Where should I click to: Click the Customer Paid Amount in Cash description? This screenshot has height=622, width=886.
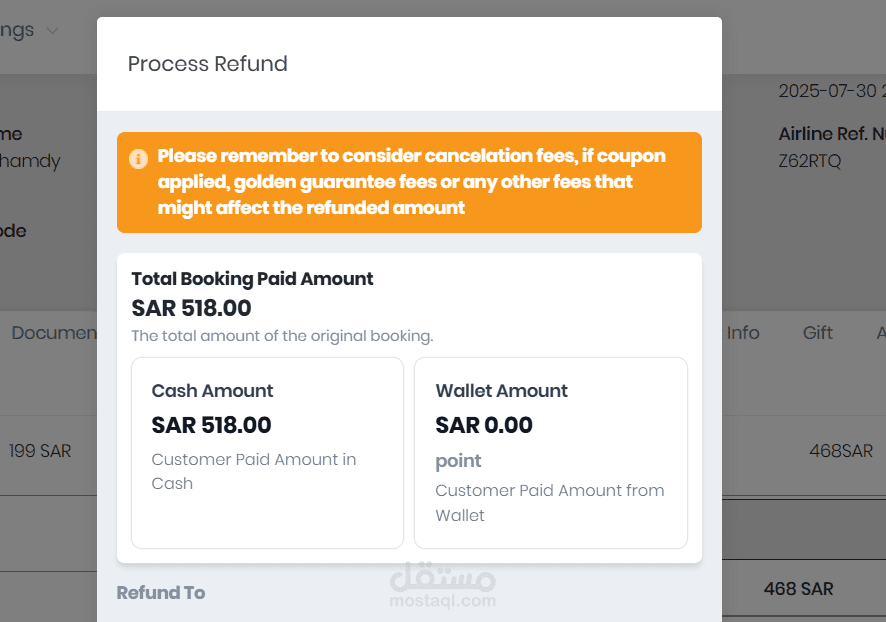click(x=253, y=471)
